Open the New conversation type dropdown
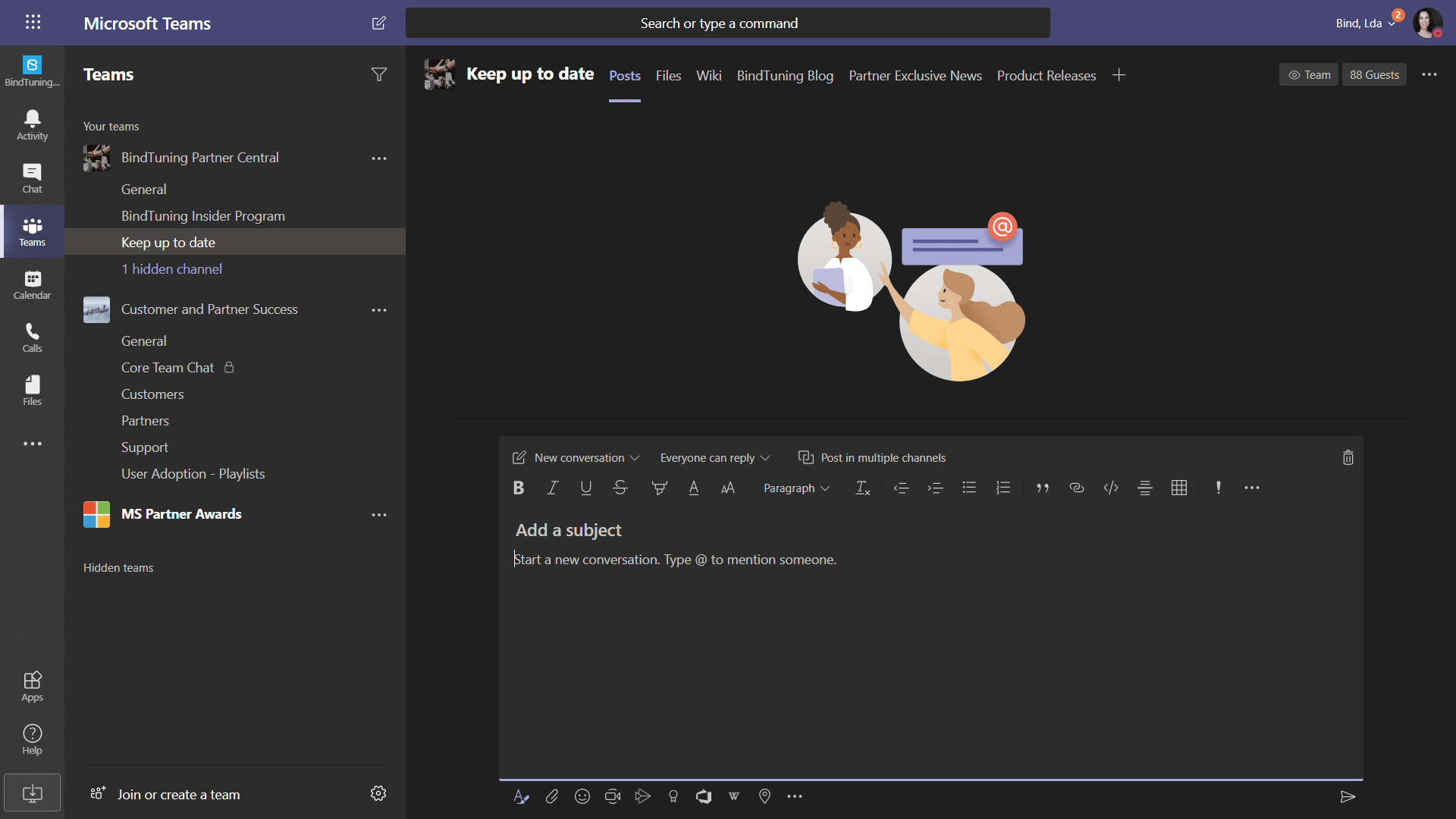Image resolution: width=1456 pixels, height=819 pixels. 577,457
